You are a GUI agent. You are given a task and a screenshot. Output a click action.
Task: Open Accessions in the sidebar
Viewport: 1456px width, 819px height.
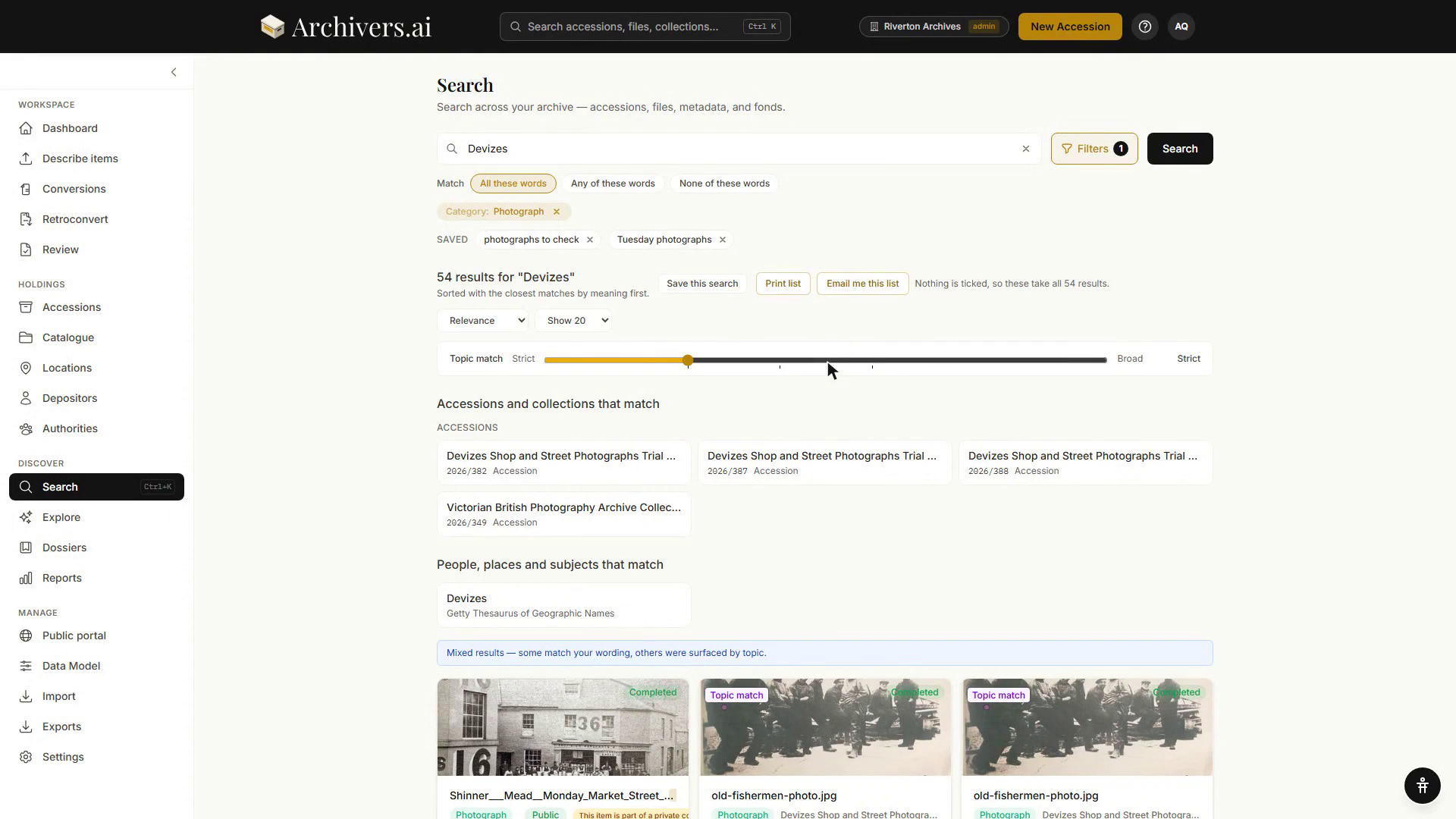pyautogui.click(x=96, y=307)
